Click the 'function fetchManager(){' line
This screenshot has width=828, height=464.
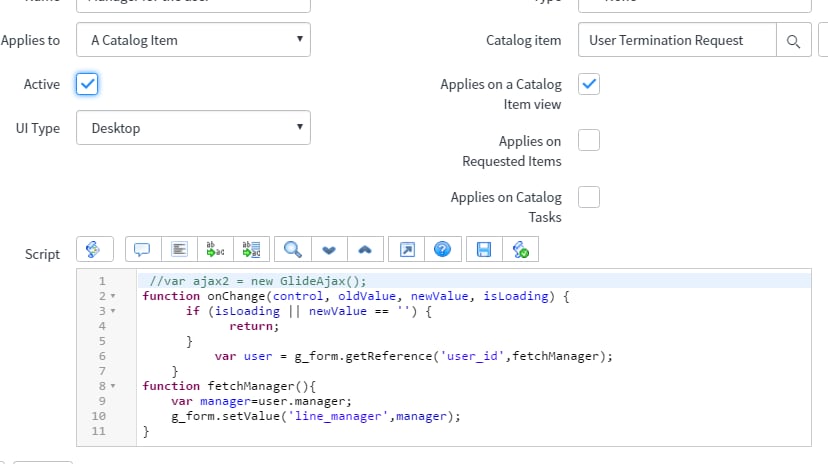(229, 386)
